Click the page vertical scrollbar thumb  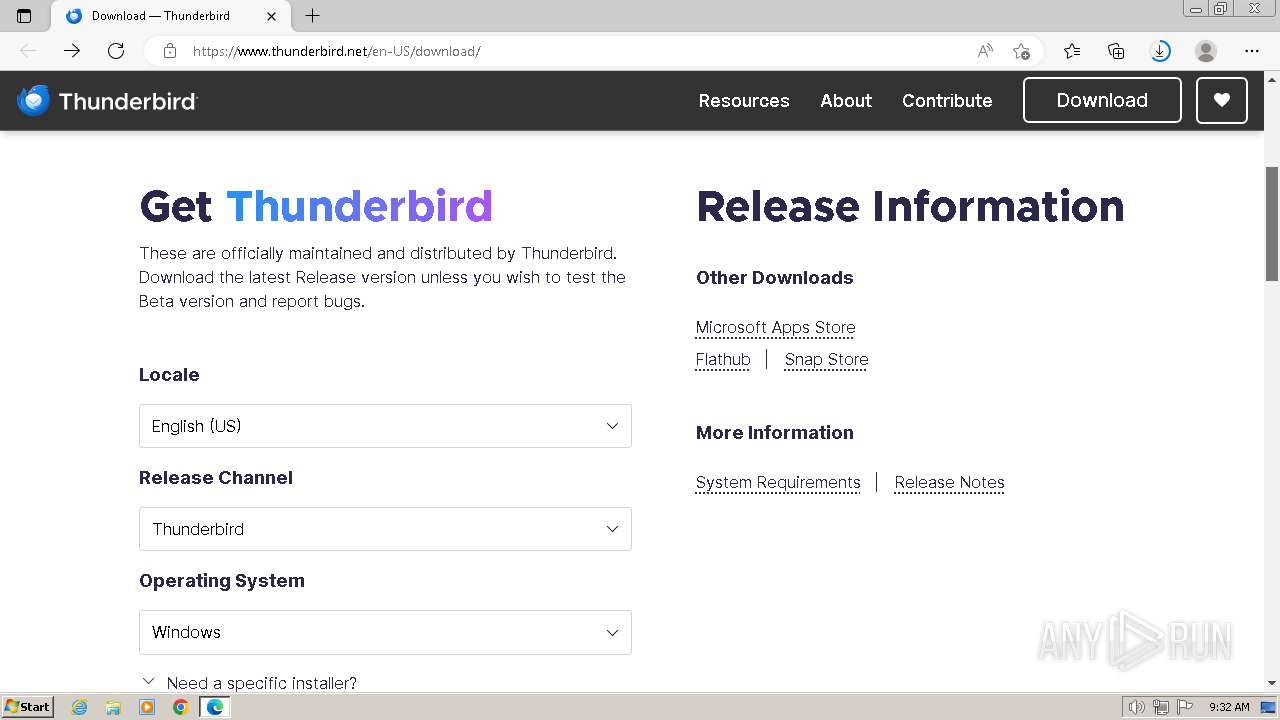(1272, 224)
